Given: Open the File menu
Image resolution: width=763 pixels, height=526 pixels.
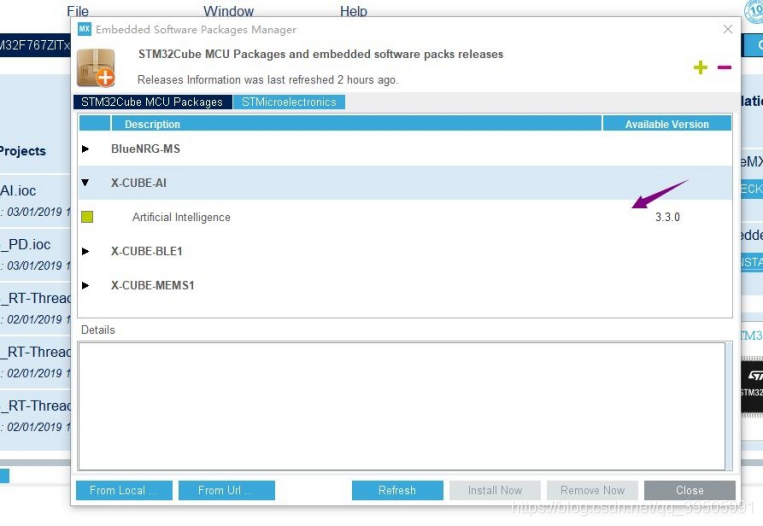Looking at the screenshot, I should coord(78,11).
